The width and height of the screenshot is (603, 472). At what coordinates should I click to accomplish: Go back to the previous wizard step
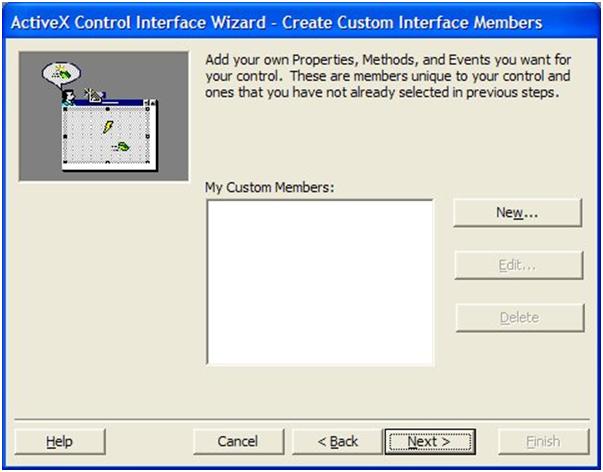point(337,441)
